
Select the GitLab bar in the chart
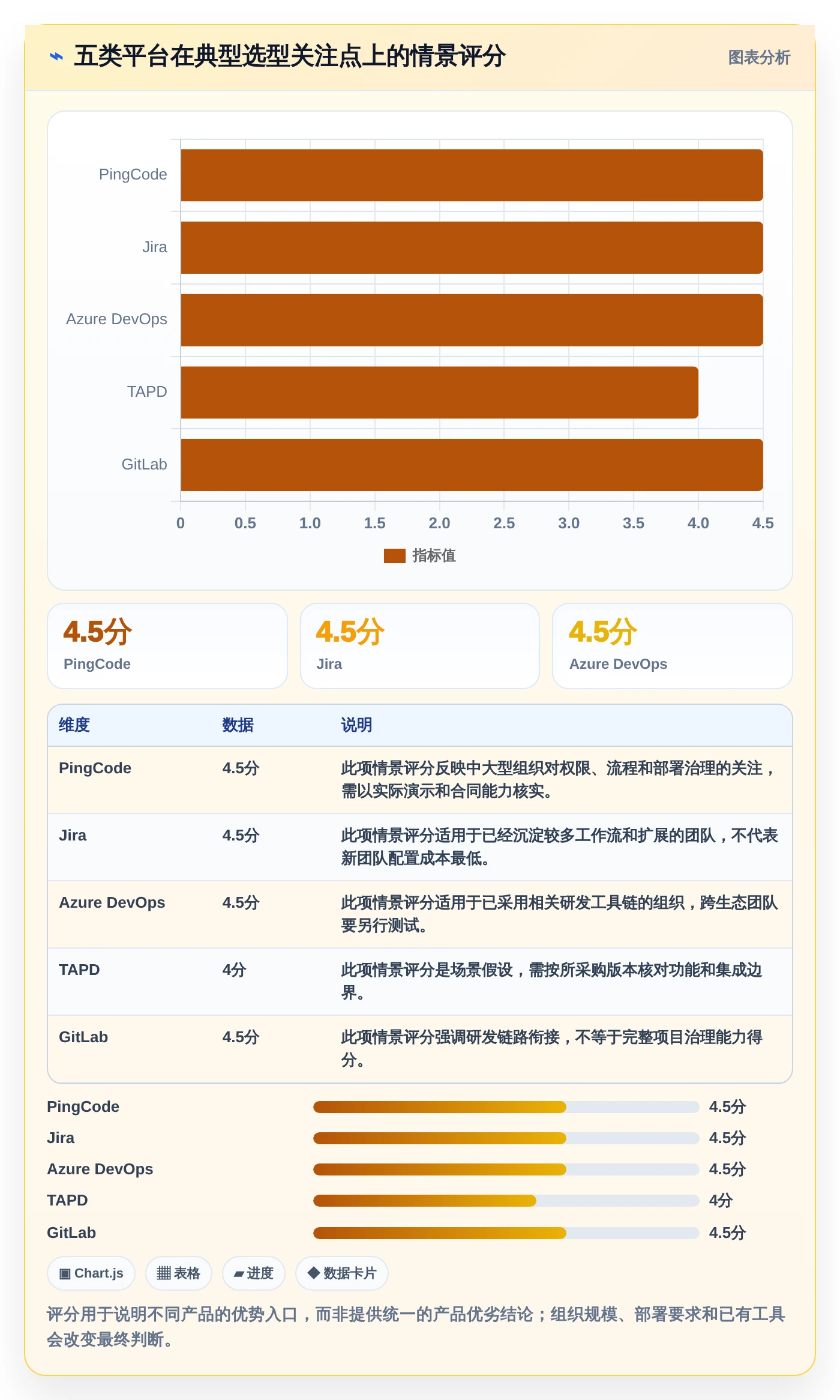(x=472, y=465)
